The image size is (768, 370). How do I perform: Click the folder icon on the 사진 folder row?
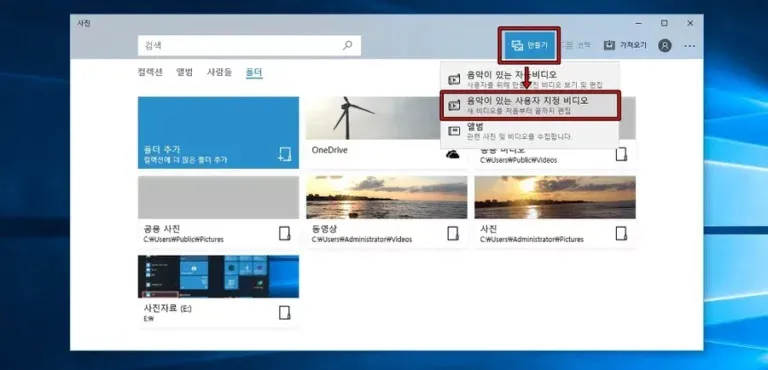point(621,233)
